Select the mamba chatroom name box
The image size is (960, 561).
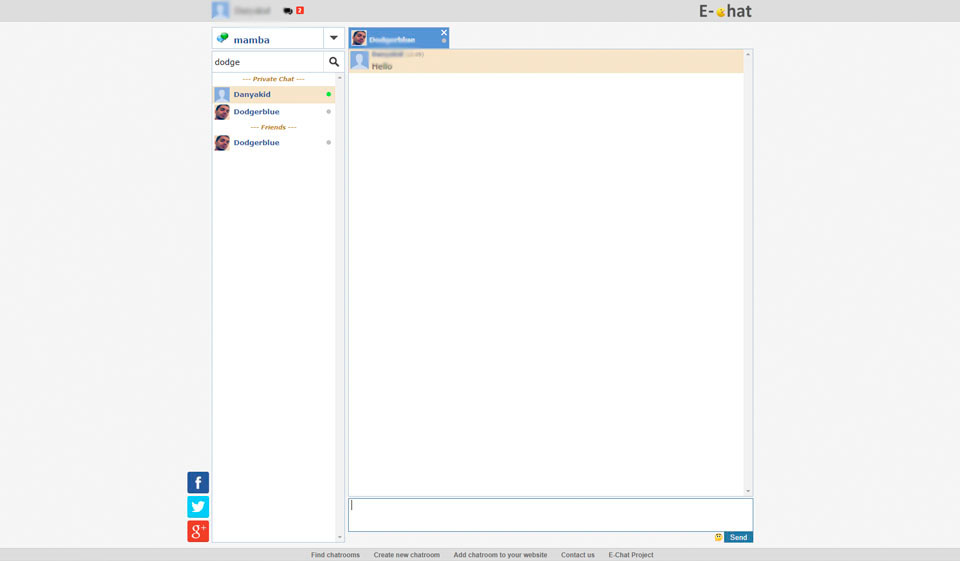268,39
